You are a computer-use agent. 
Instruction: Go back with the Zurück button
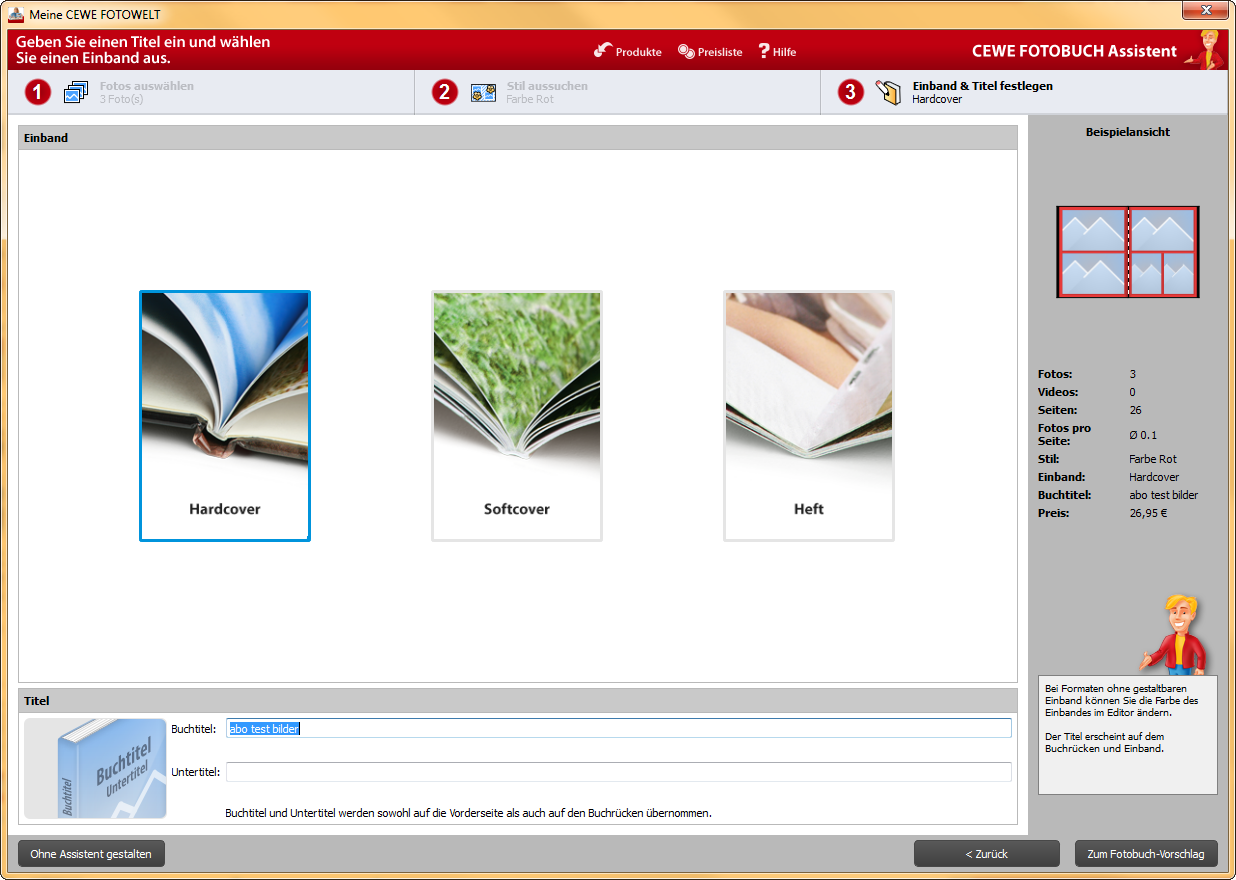tap(986, 854)
